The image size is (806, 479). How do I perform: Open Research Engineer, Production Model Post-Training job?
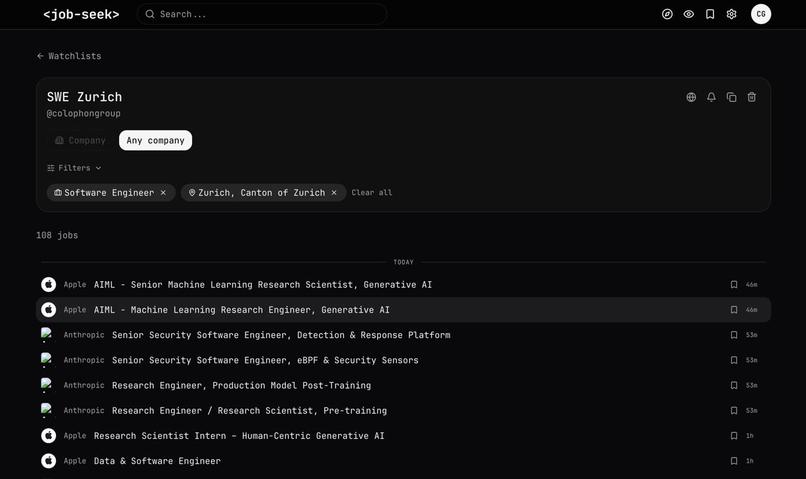coord(404,385)
